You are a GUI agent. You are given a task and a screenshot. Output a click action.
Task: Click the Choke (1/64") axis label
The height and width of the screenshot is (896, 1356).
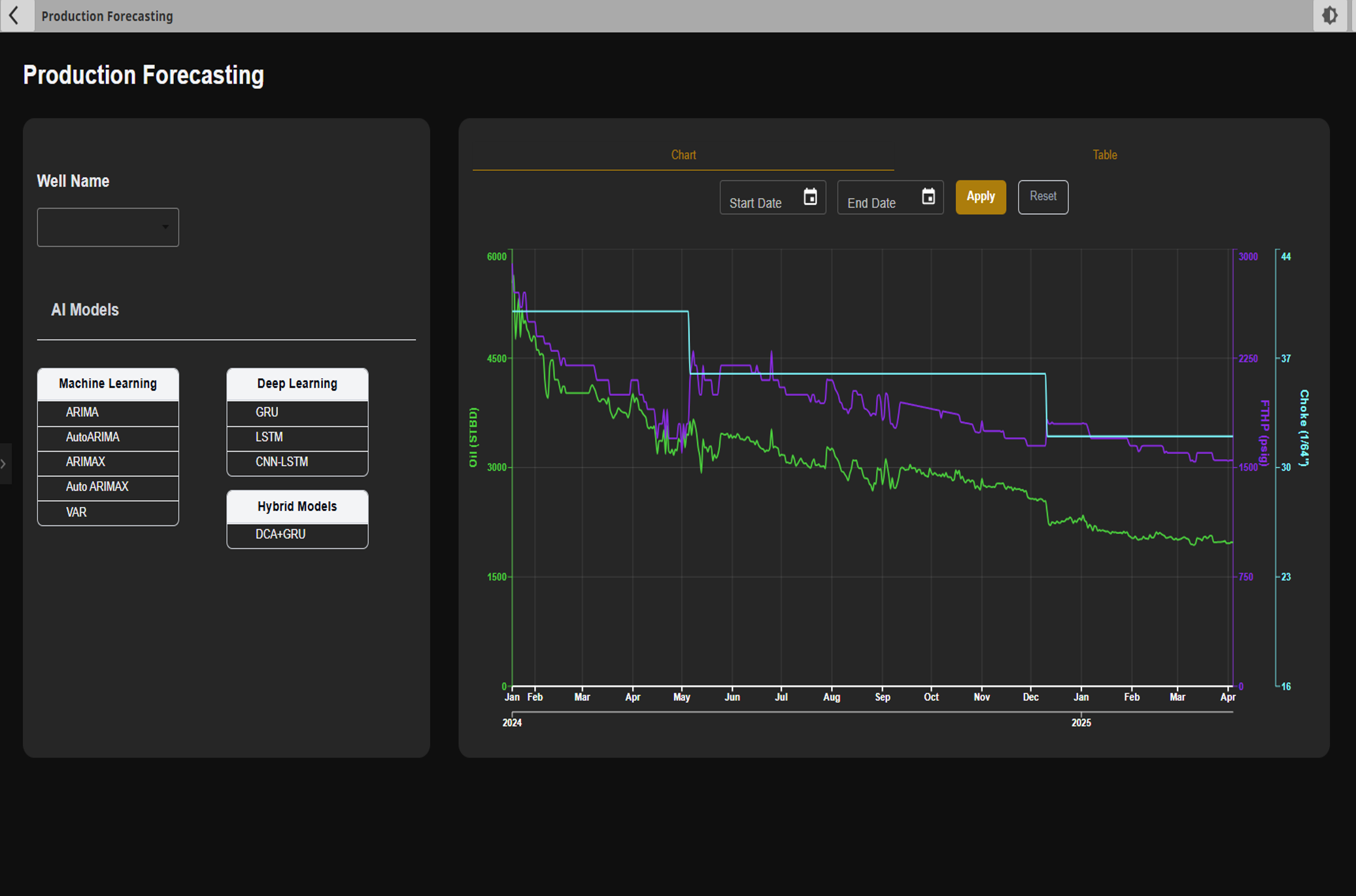pyautogui.click(x=1304, y=428)
